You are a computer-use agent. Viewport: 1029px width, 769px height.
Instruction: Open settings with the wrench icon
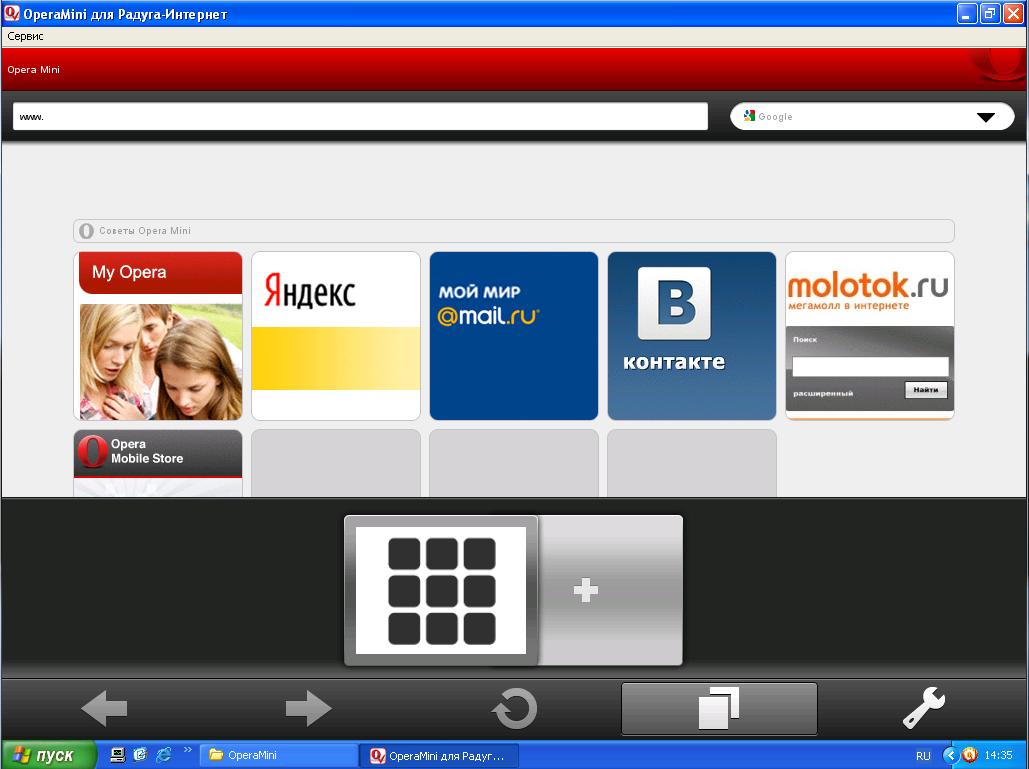tap(924, 708)
